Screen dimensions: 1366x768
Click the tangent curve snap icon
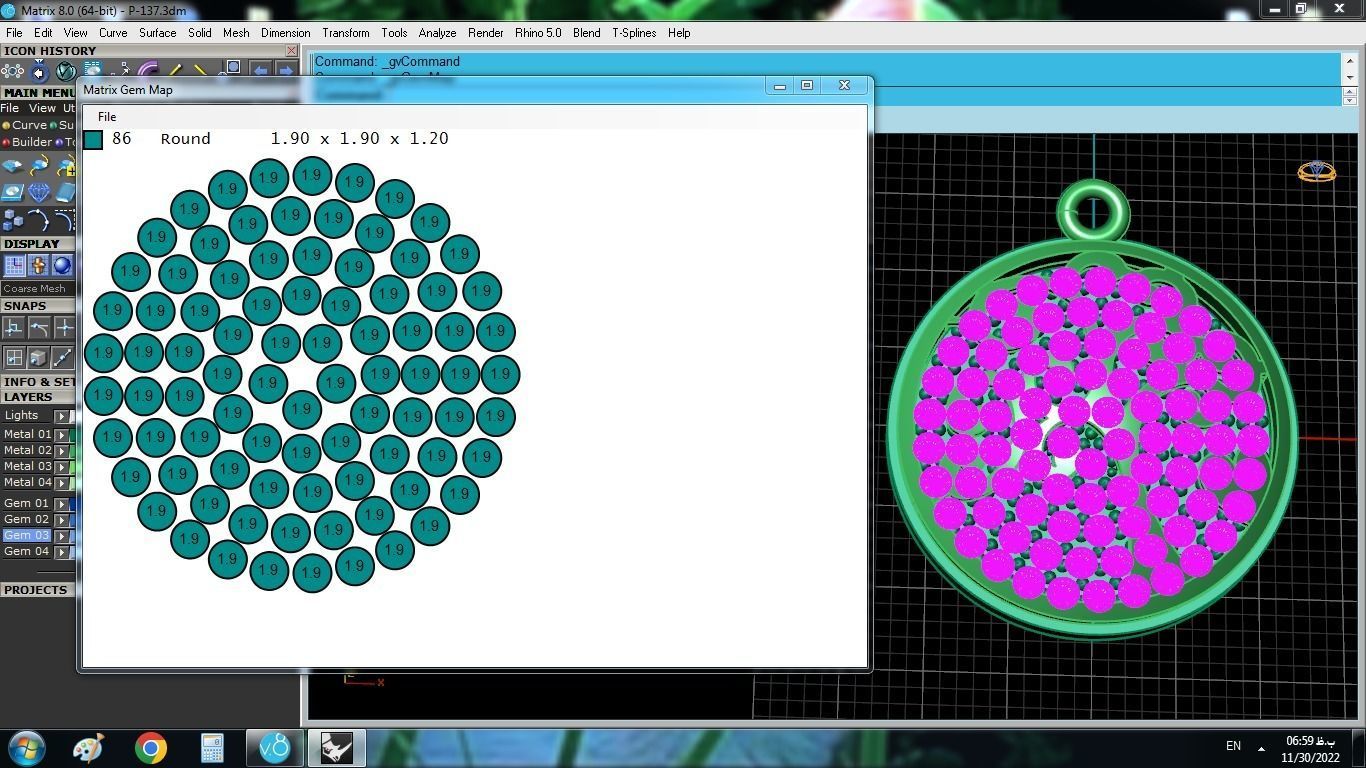click(x=39, y=327)
